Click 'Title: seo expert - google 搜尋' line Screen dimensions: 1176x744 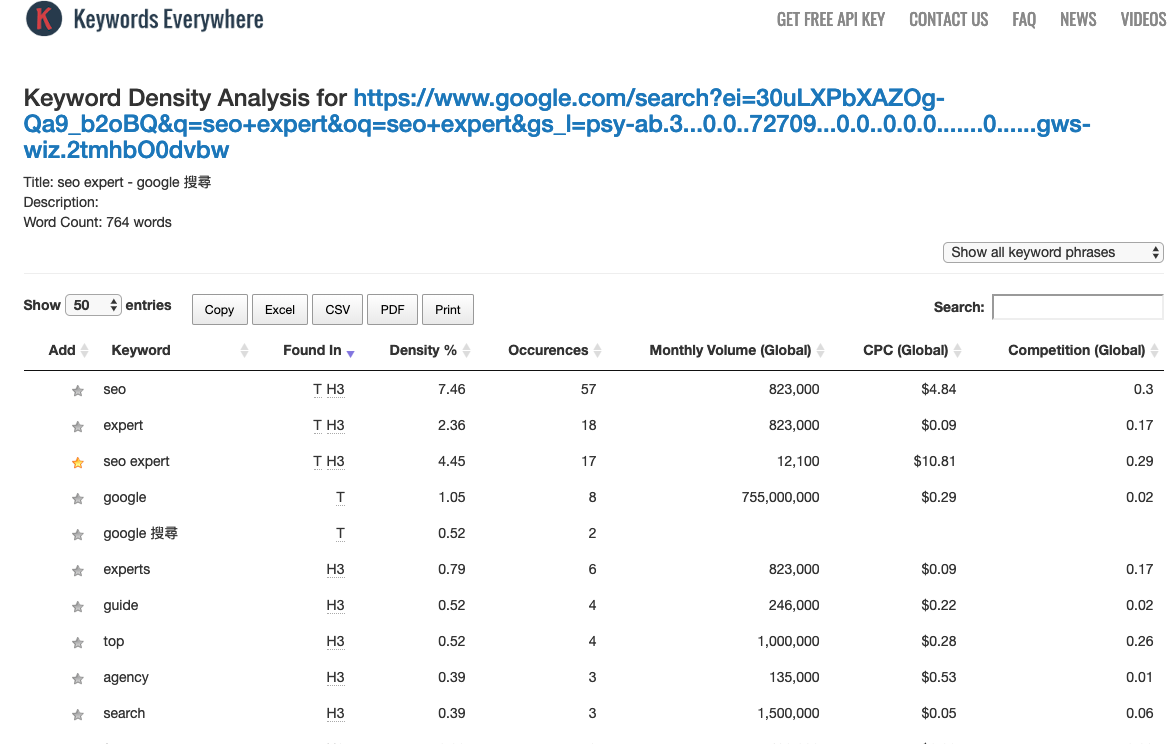[117, 182]
